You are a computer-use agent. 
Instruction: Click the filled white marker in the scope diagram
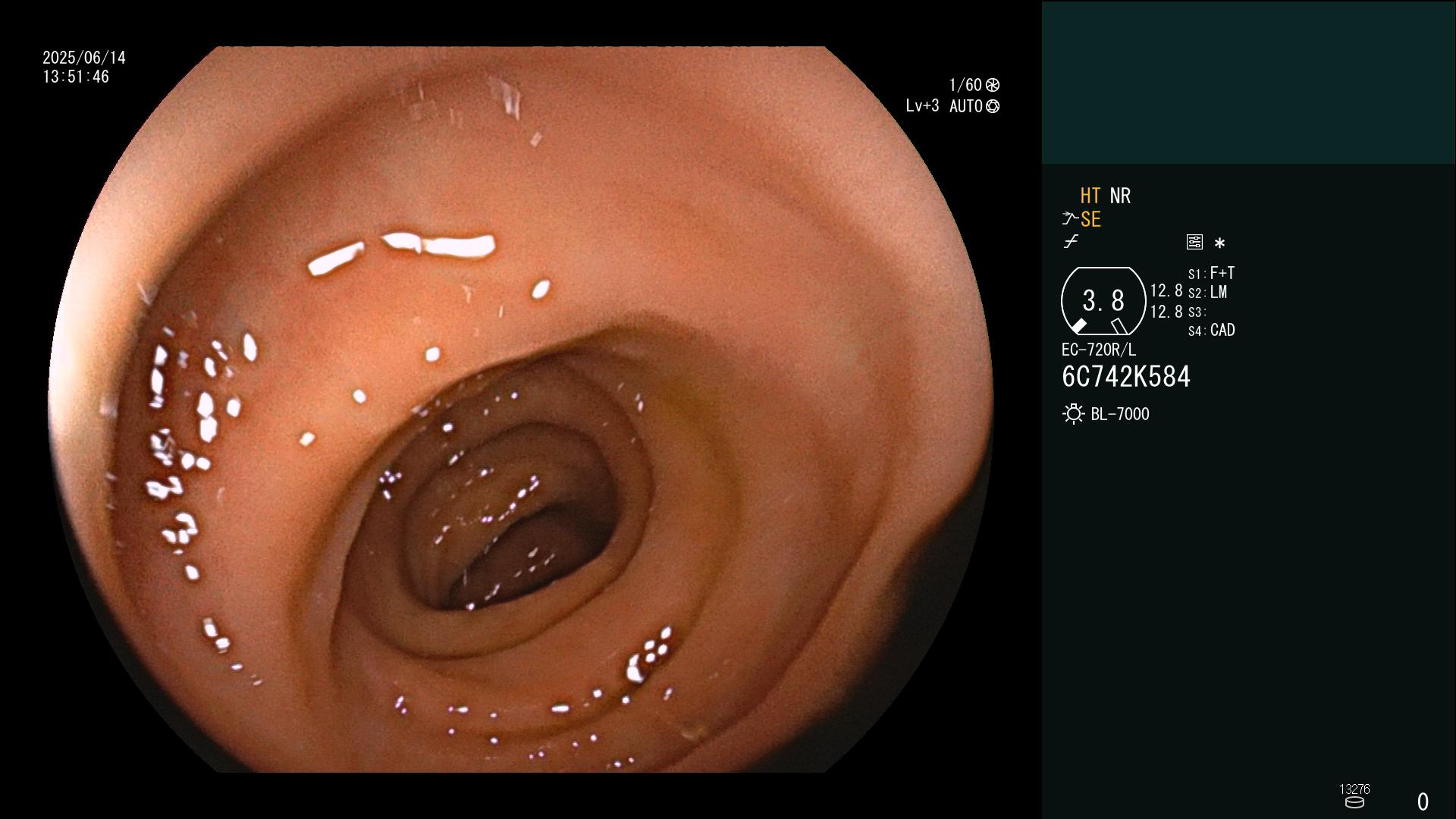tap(1078, 326)
